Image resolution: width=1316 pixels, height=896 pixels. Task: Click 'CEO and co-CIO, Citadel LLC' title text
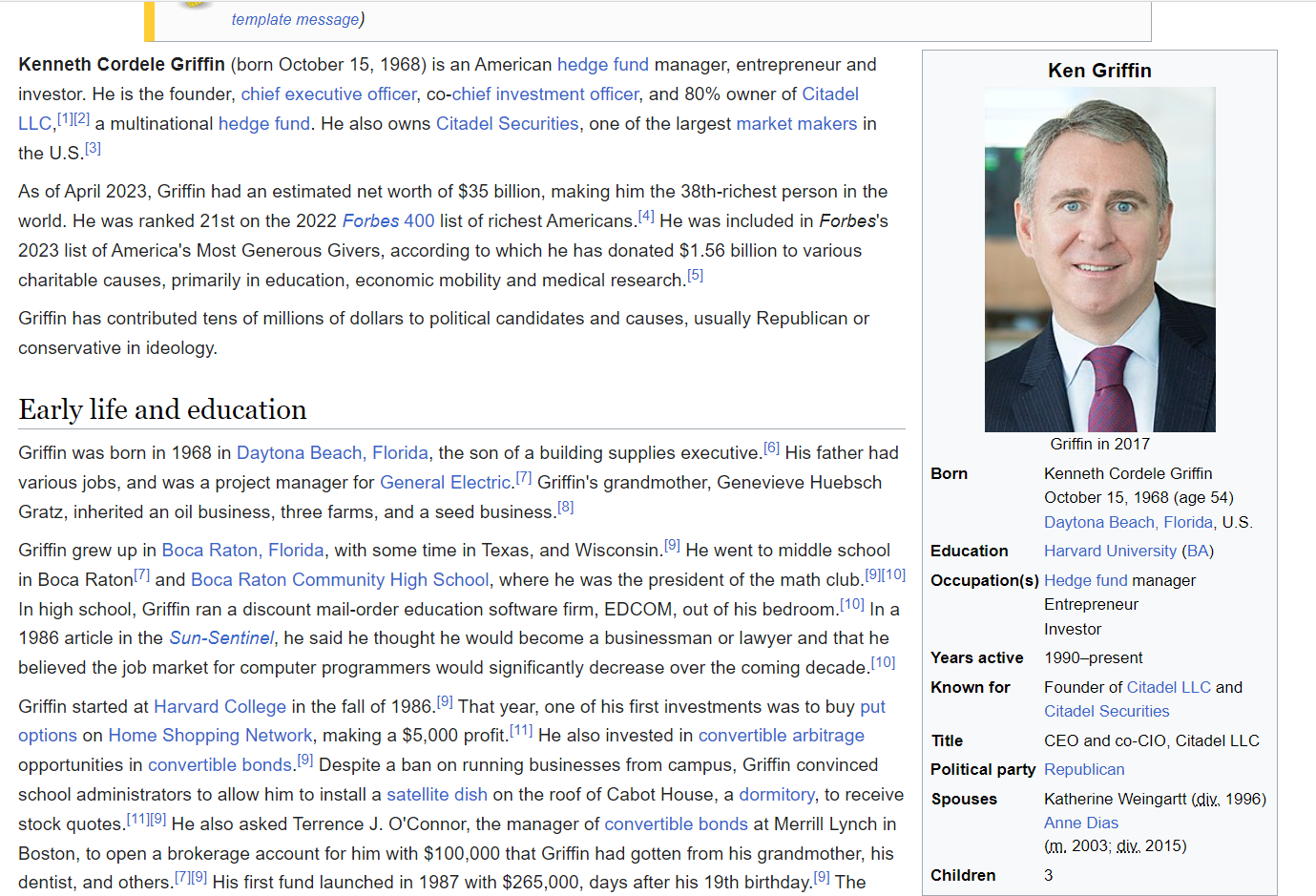tap(1151, 741)
